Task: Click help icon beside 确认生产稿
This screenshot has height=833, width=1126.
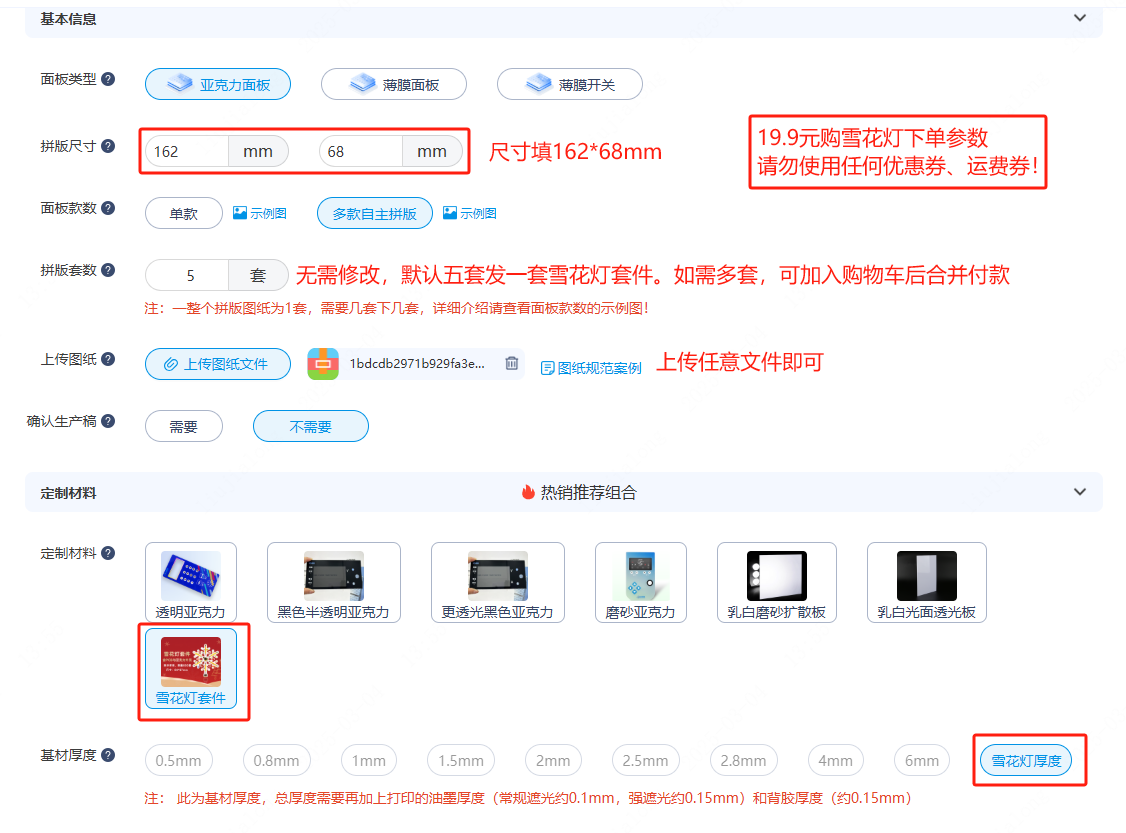Action: click(x=108, y=421)
